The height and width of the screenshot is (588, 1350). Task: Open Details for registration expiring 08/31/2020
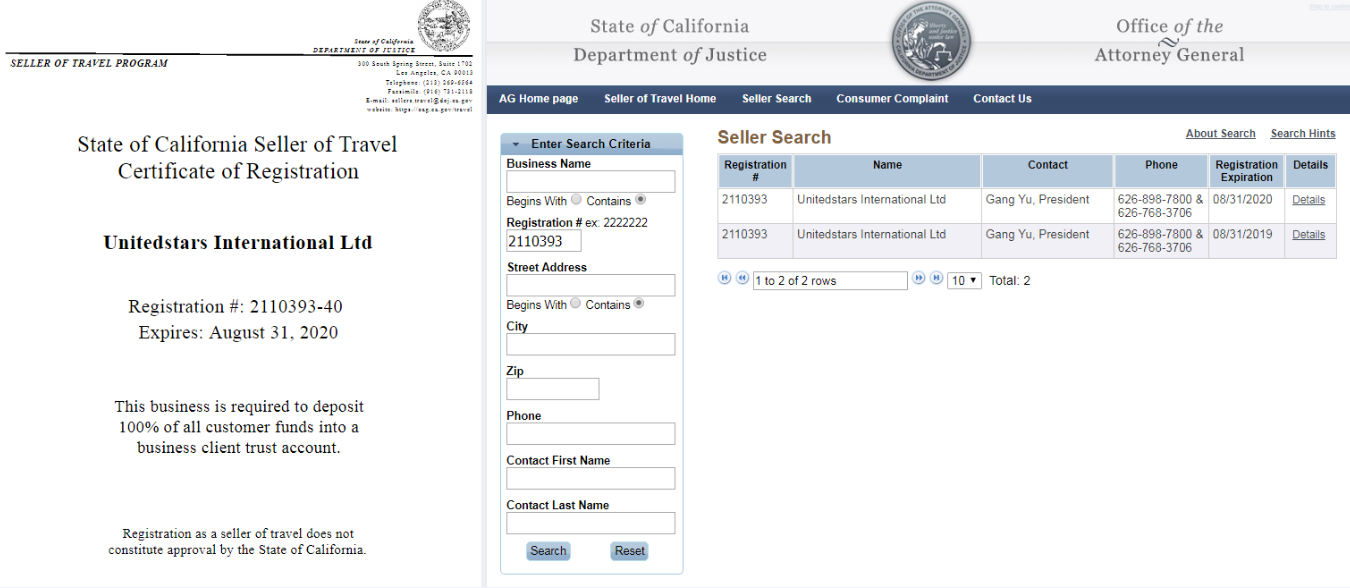(x=1308, y=200)
